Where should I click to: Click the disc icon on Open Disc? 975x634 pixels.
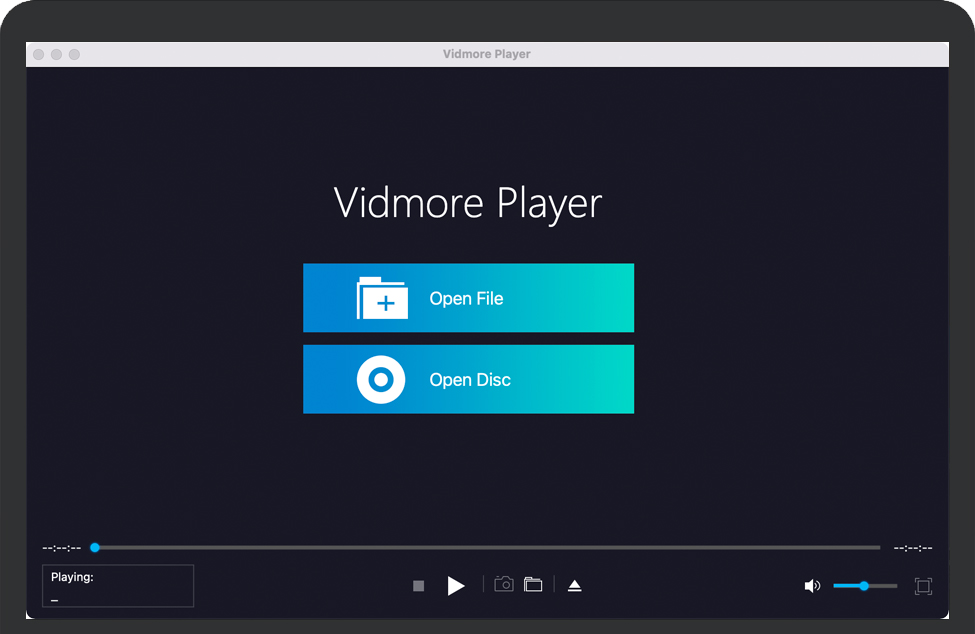coord(381,380)
